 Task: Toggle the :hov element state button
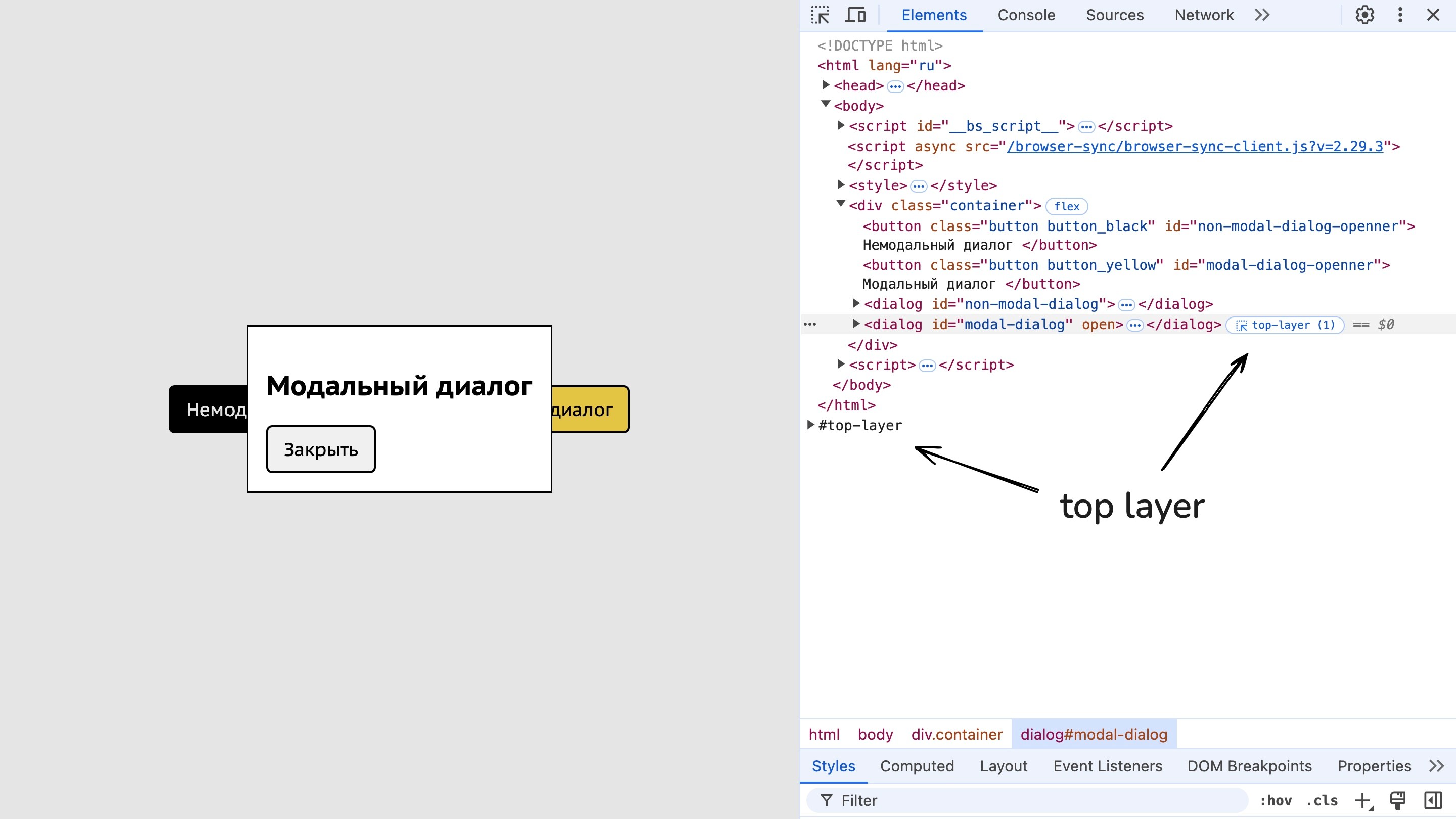tap(1276, 800)
